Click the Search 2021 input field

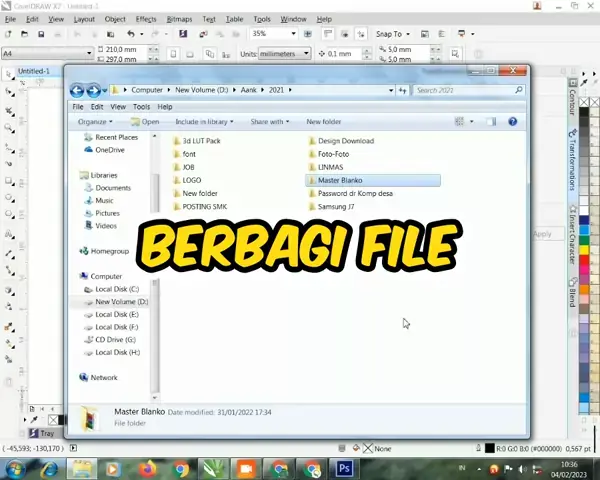coord(465,90)
